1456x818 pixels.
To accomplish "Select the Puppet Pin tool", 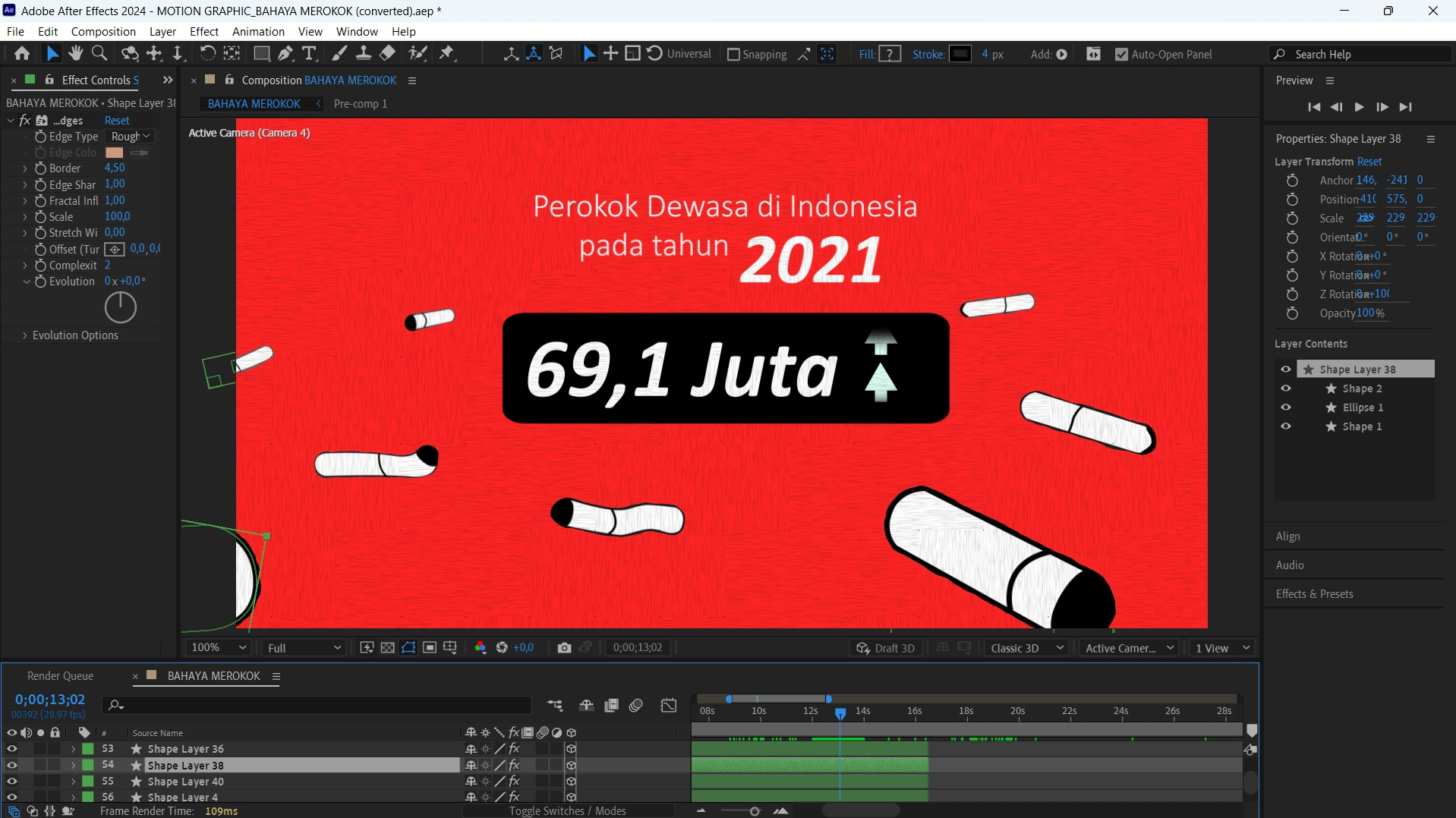I will tap(447, 54).
